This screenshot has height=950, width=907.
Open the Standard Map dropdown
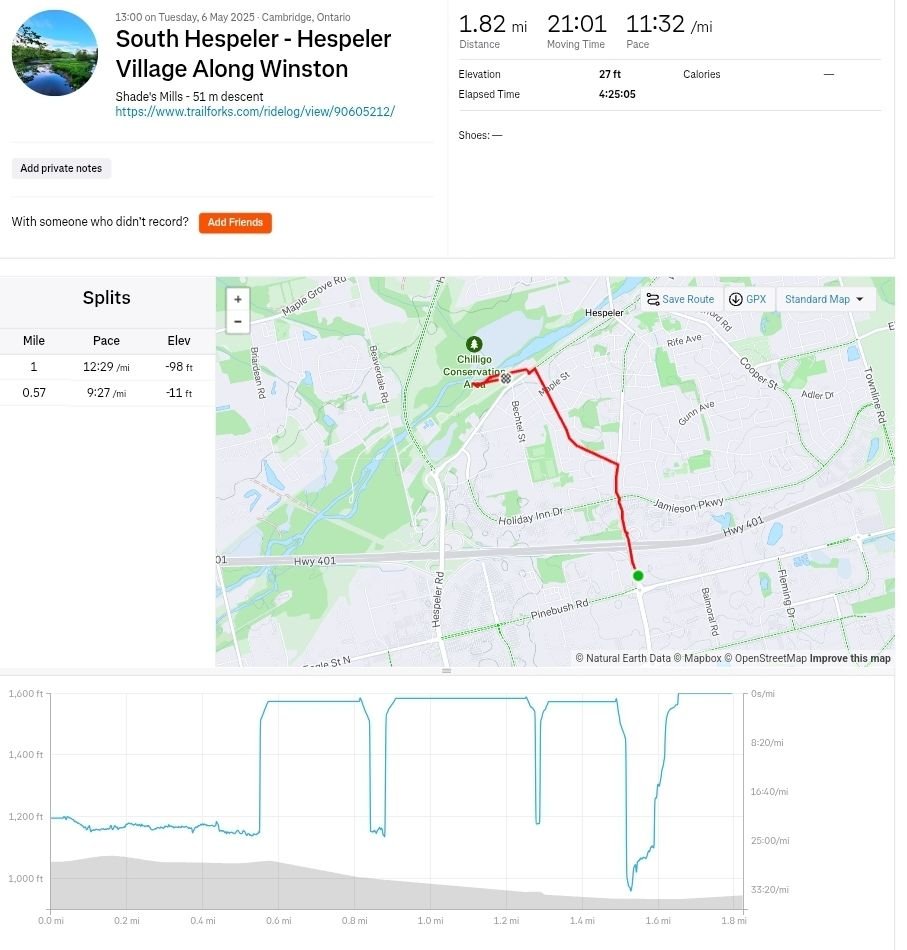(825, 299)
